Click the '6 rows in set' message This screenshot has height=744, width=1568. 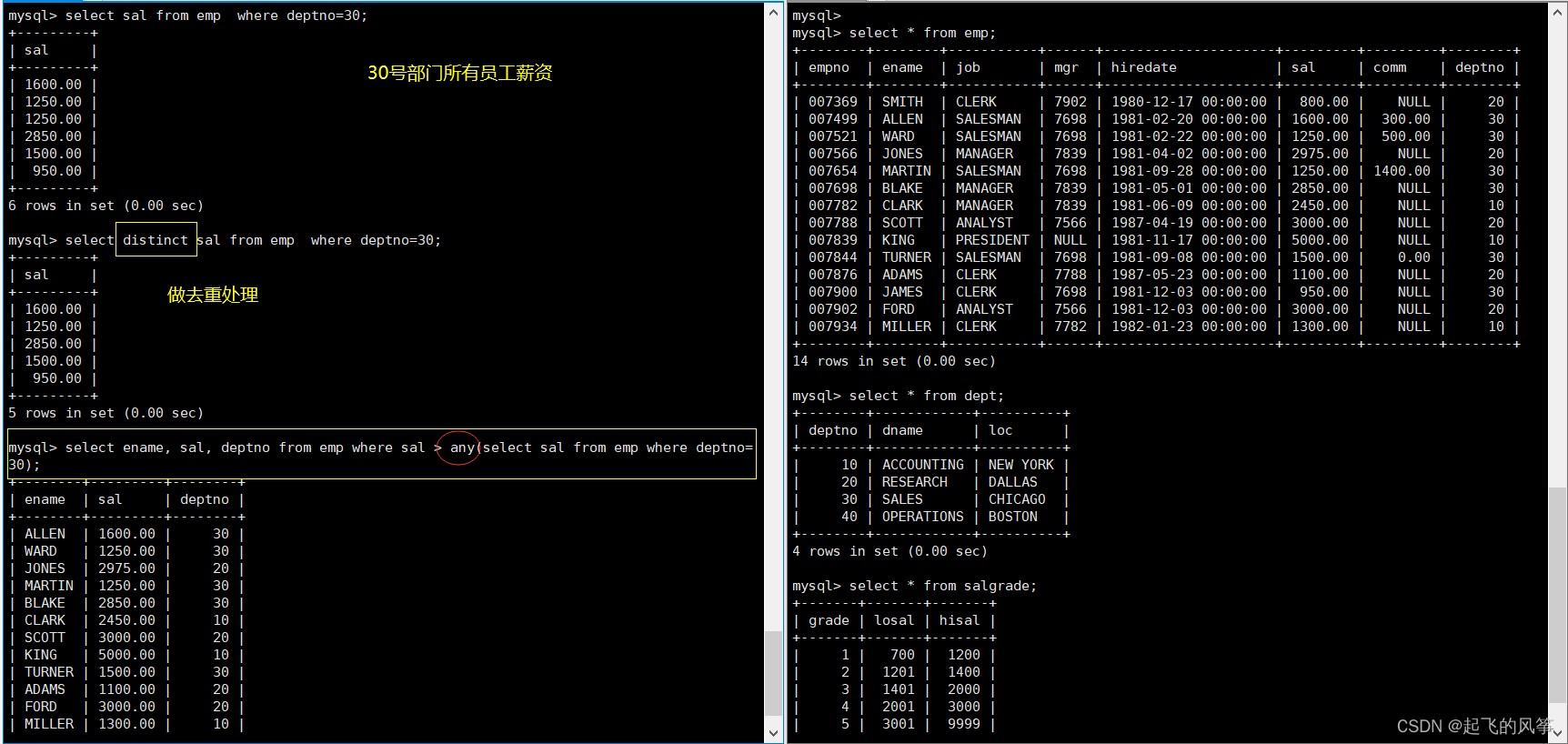[x=106, y=206]
